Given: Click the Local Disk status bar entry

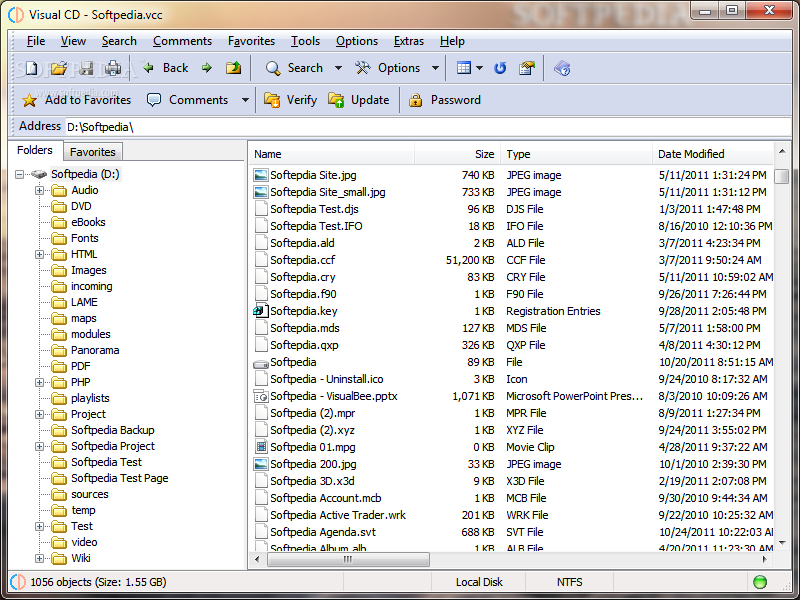Looking at the screenshot, I should [479, 582].
